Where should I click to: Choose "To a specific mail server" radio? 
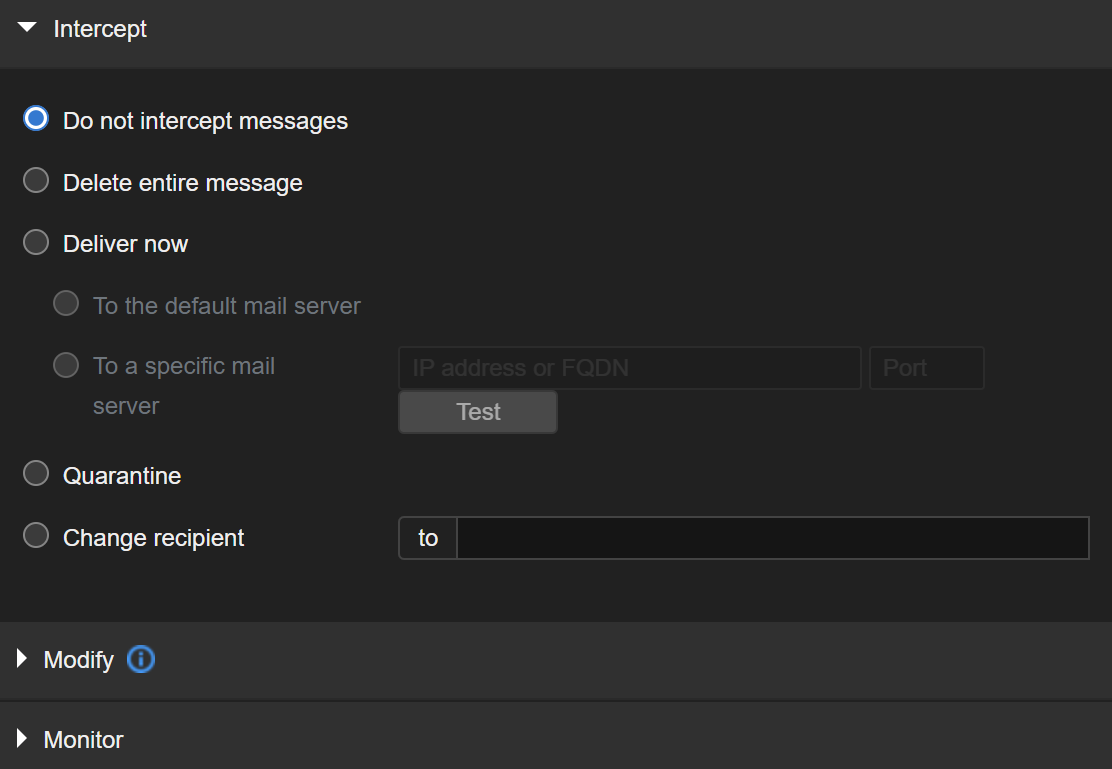tap(66, 365)
